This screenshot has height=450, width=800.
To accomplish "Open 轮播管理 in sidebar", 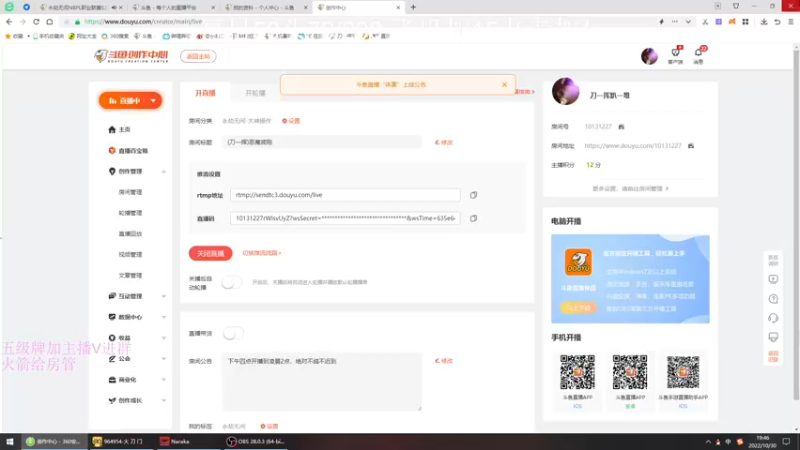I will 130,213.
